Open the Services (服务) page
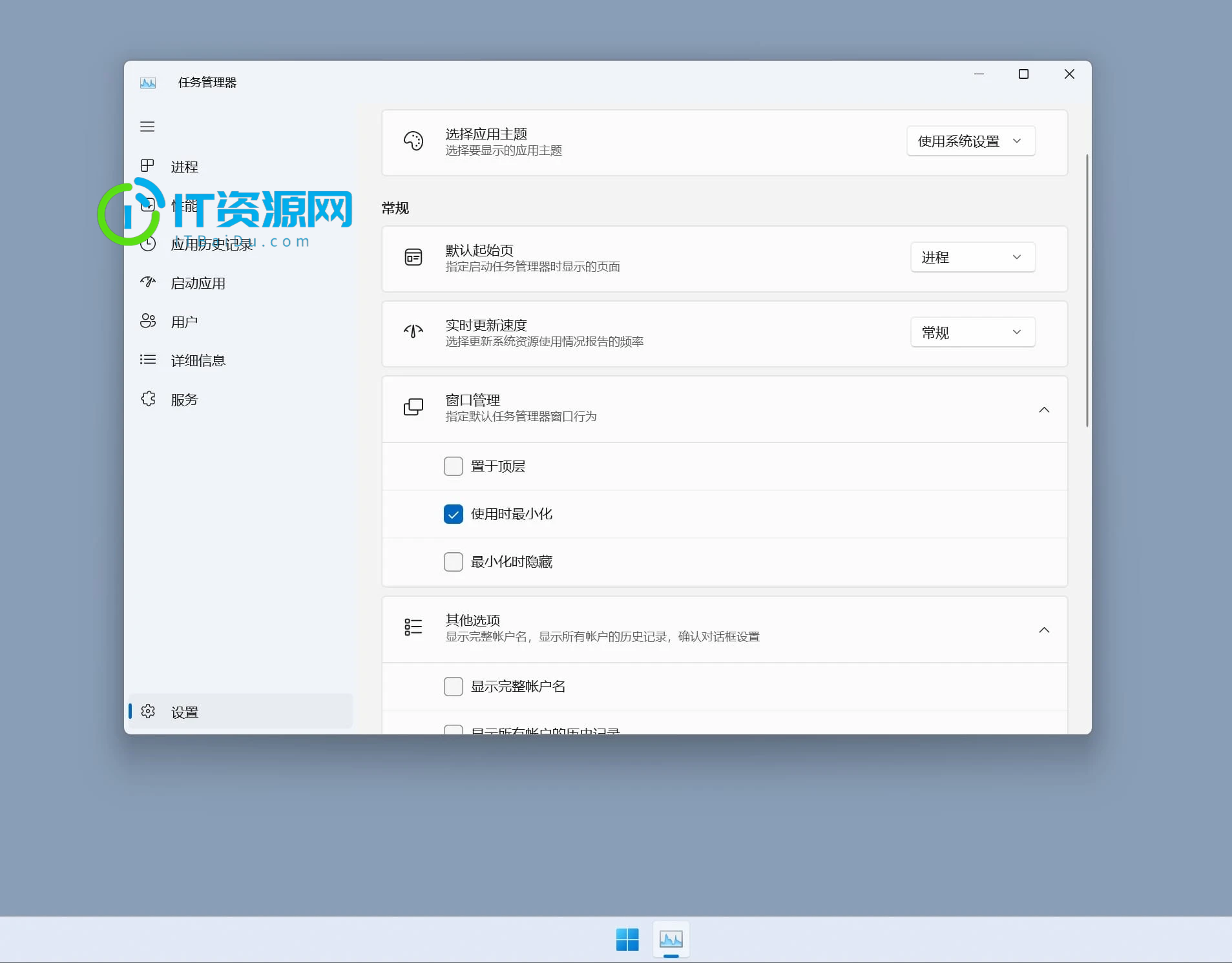The width and height of the screenshot is (1232, 963). [x=240, y=399]
